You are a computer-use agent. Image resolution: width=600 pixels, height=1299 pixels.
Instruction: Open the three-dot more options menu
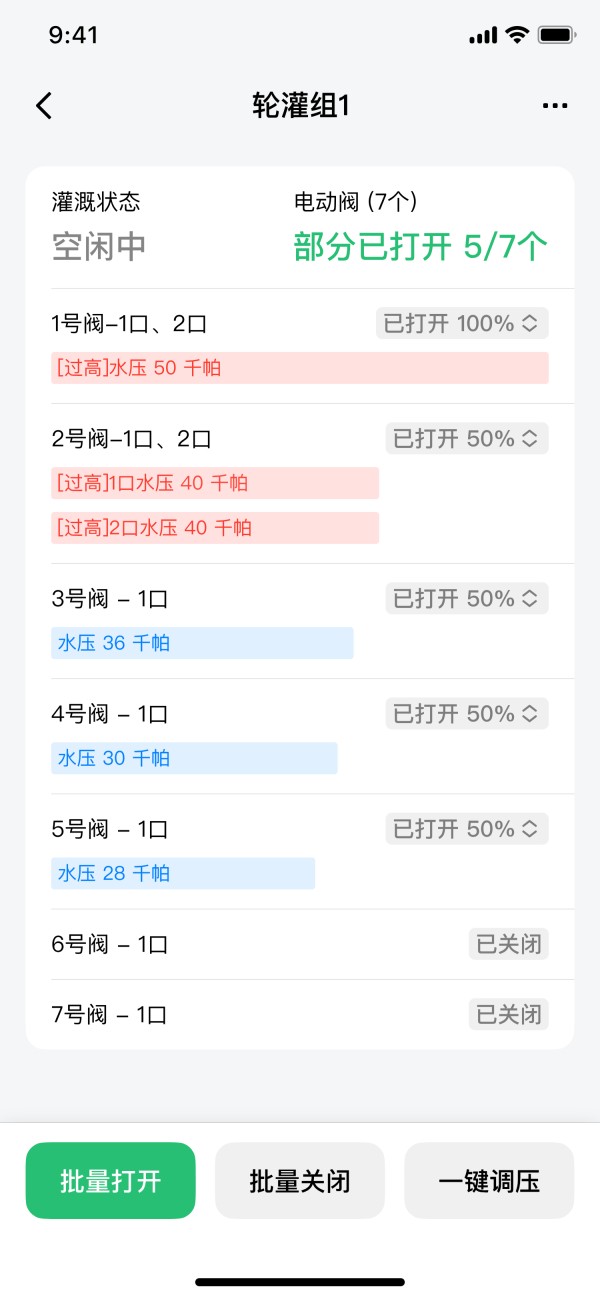(x=555, y=106)
